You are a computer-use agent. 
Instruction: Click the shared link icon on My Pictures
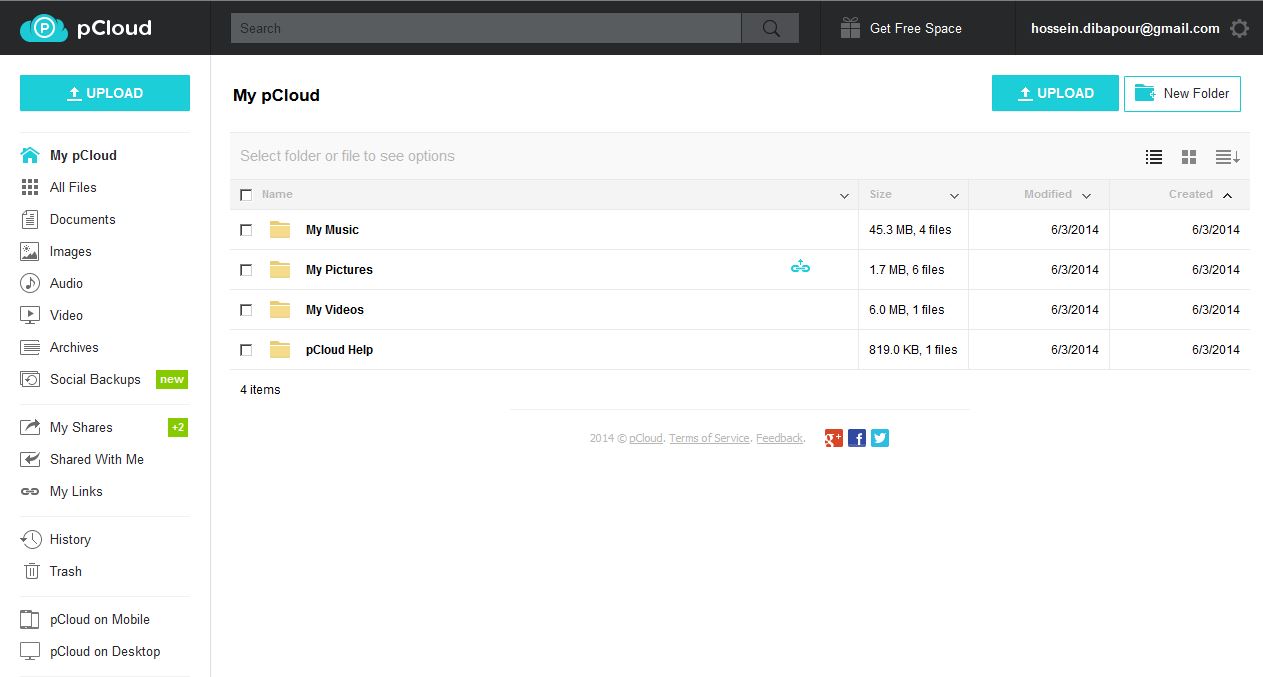(800, 267)
